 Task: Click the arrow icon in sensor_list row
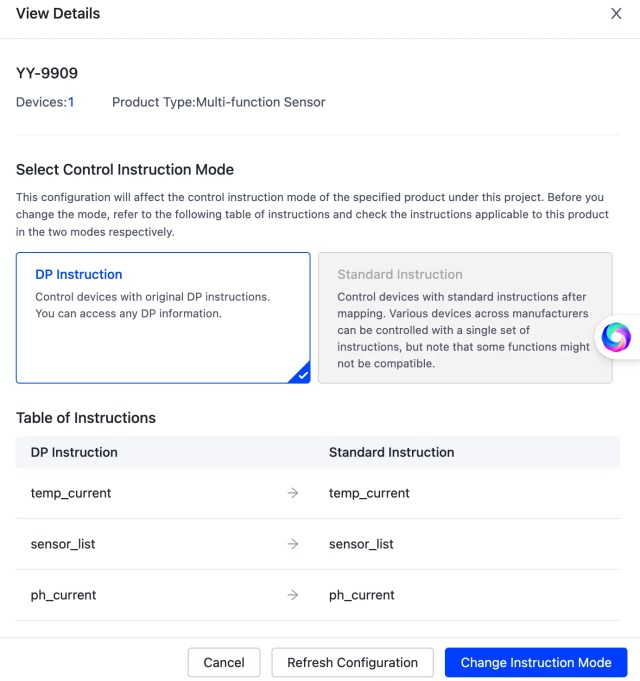(293, 544)
